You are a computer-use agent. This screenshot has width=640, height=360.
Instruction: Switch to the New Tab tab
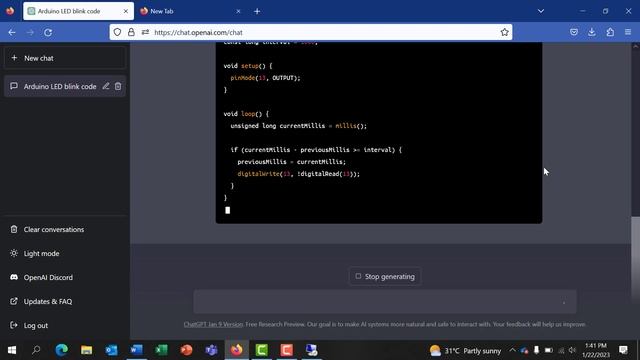190,11
